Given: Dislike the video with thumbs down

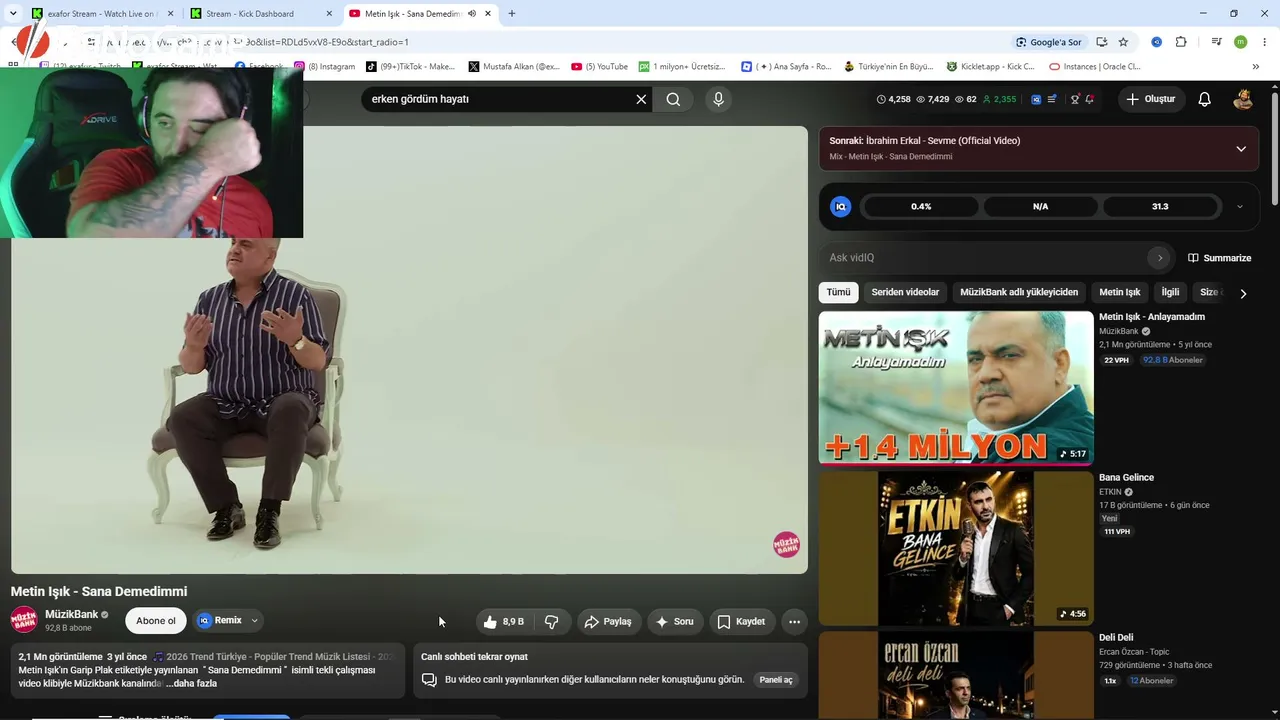Looking at the screenshot, I should 551,622.
